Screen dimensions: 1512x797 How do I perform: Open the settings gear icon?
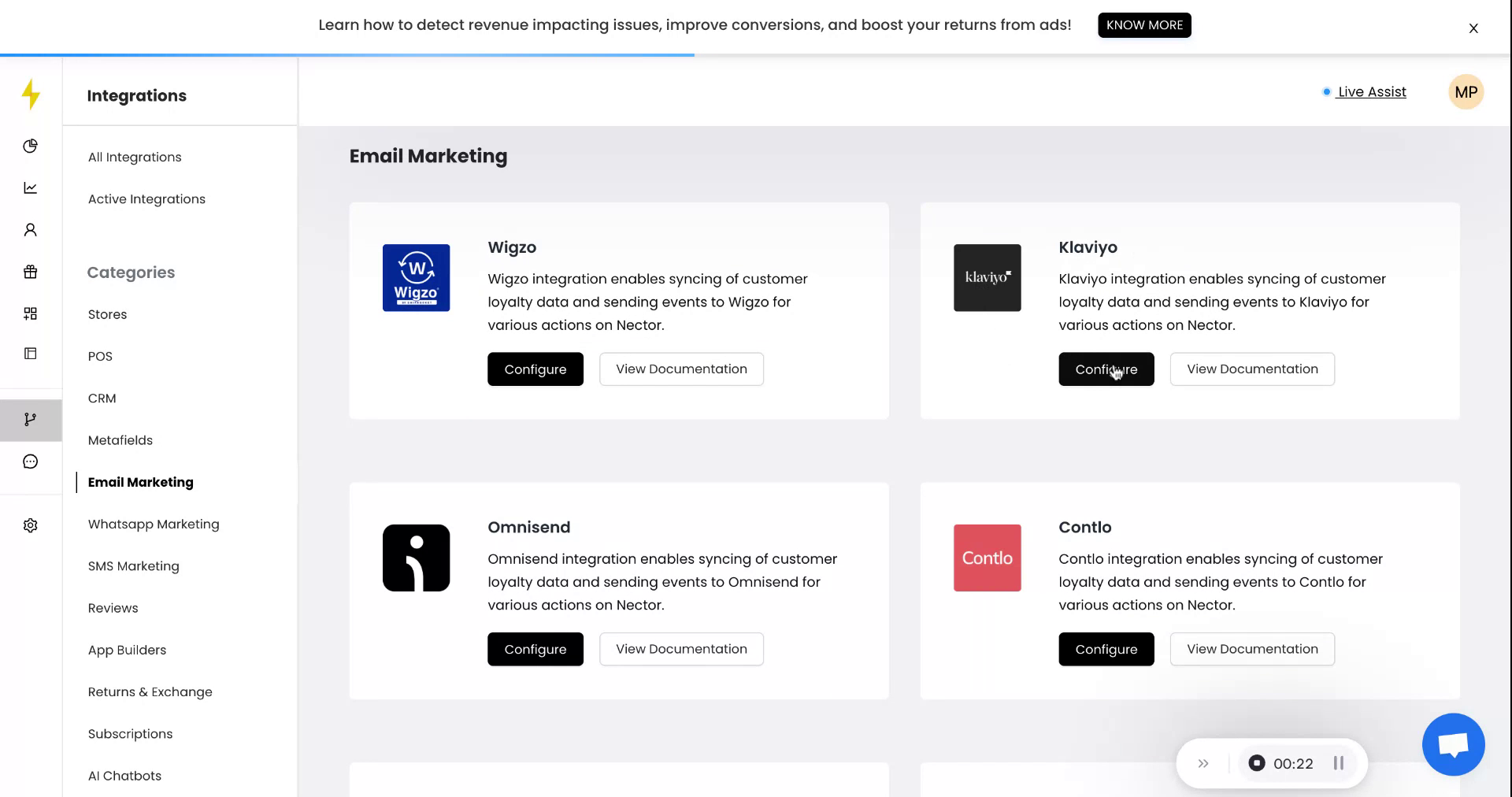pos(30,525)
